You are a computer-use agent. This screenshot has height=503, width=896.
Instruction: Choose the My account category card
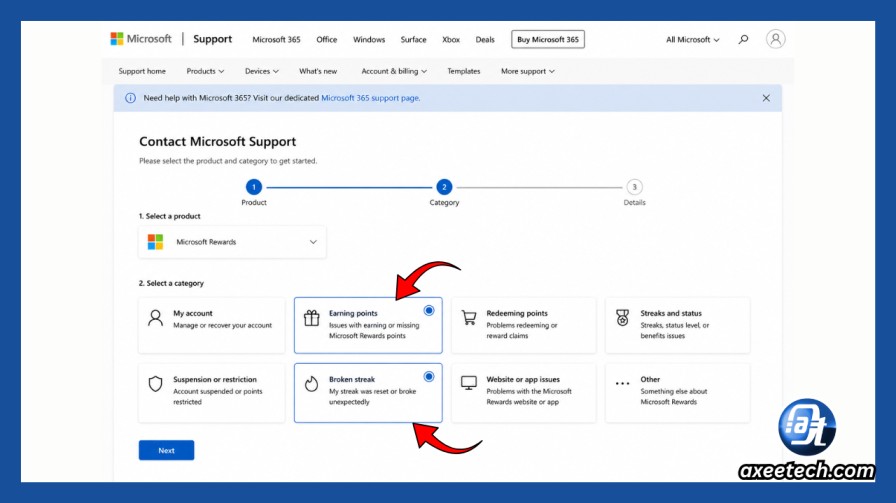[211, 325]
